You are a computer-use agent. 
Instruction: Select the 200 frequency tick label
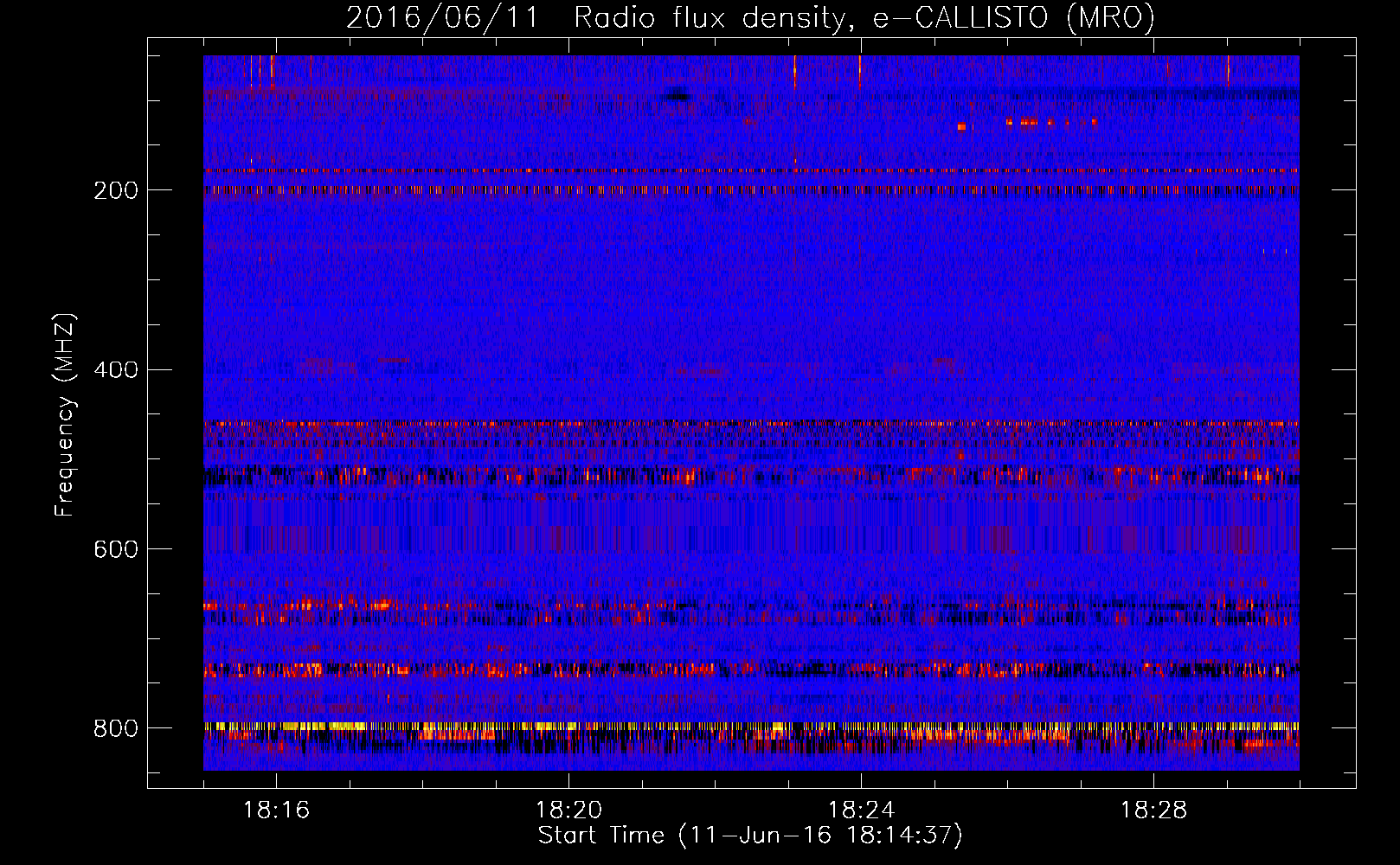(x=116, y=190)
